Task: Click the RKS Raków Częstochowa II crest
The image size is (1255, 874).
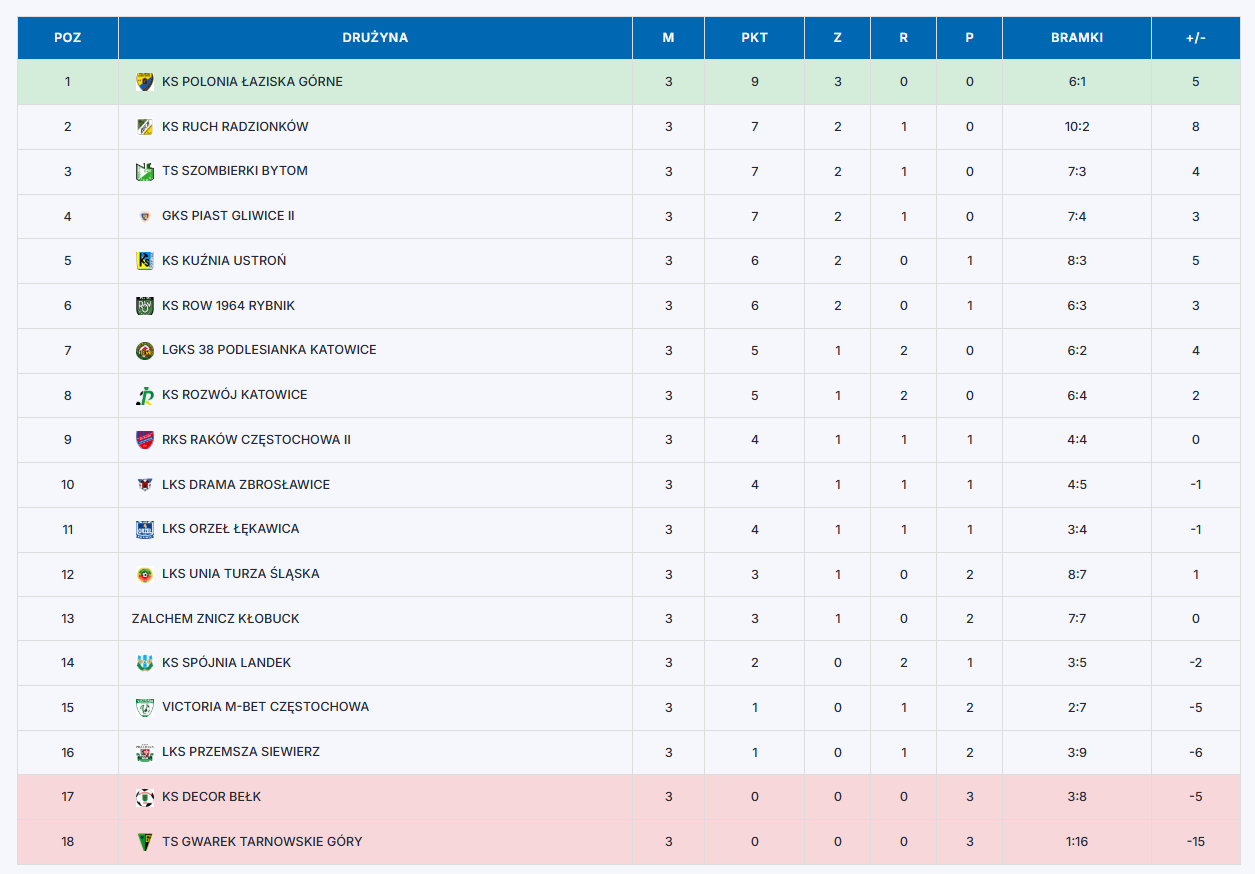Action: click(145, 440)
